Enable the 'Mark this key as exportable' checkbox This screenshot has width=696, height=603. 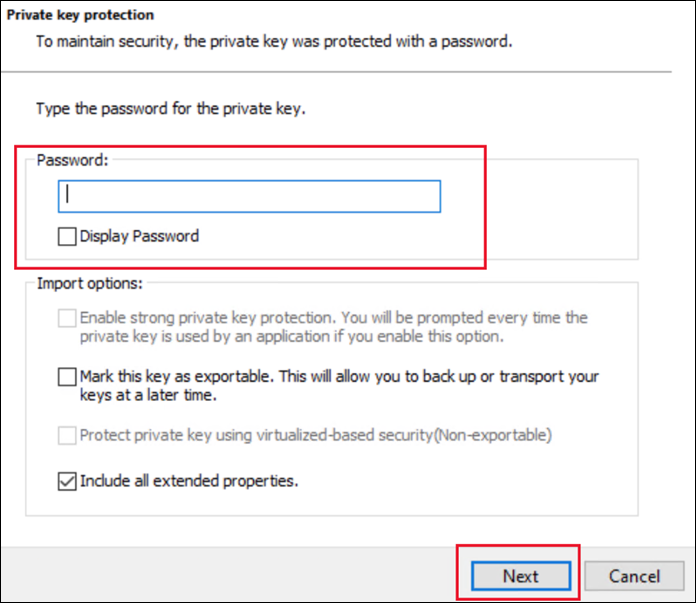point(67,377)
